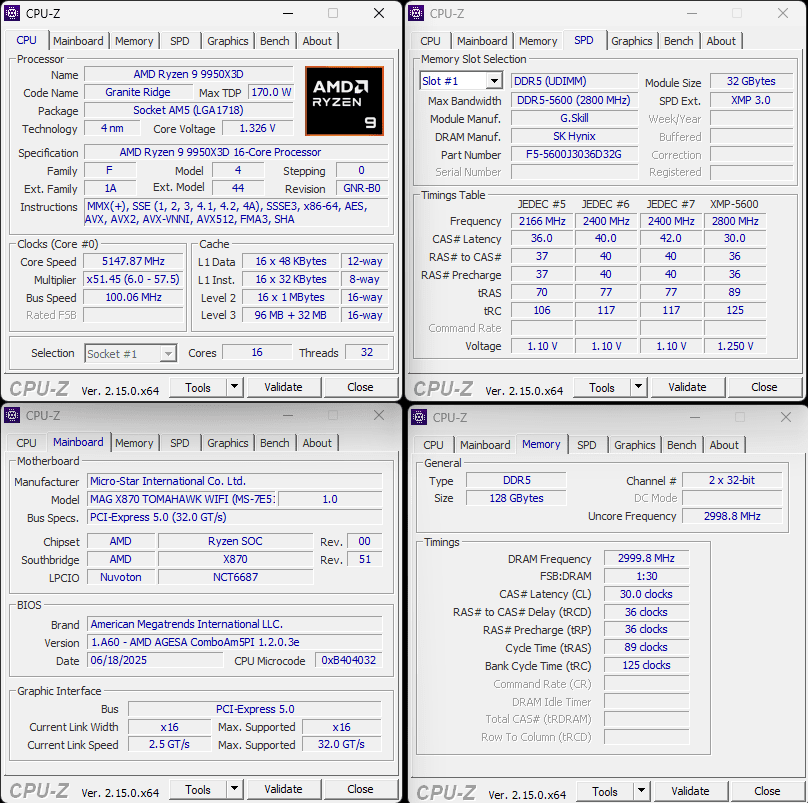
Task: Click the DRAM Frequency value 2999.8 MHz
Action: click(x=646, y=558)
